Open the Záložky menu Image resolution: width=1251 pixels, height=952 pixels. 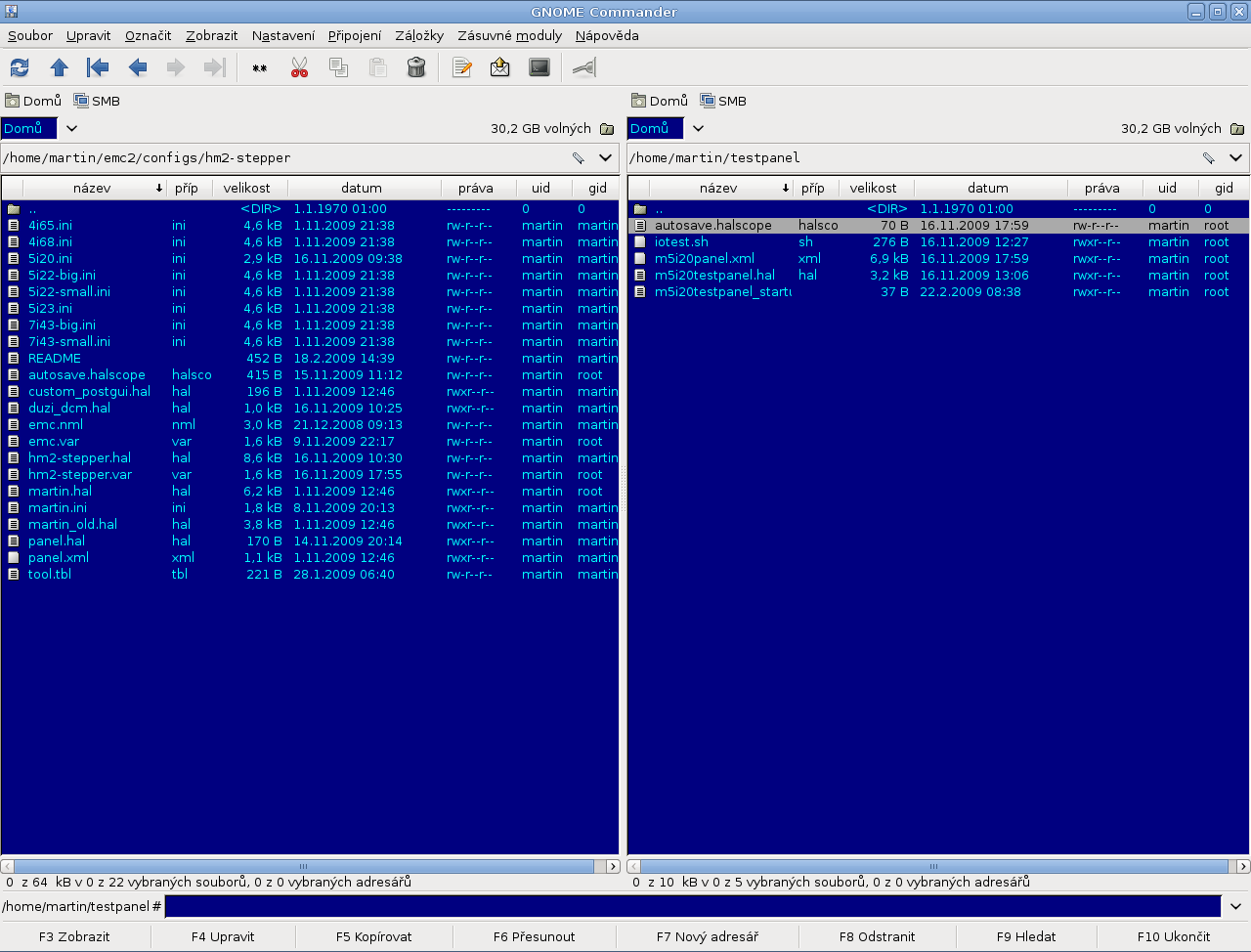(418, 35)
